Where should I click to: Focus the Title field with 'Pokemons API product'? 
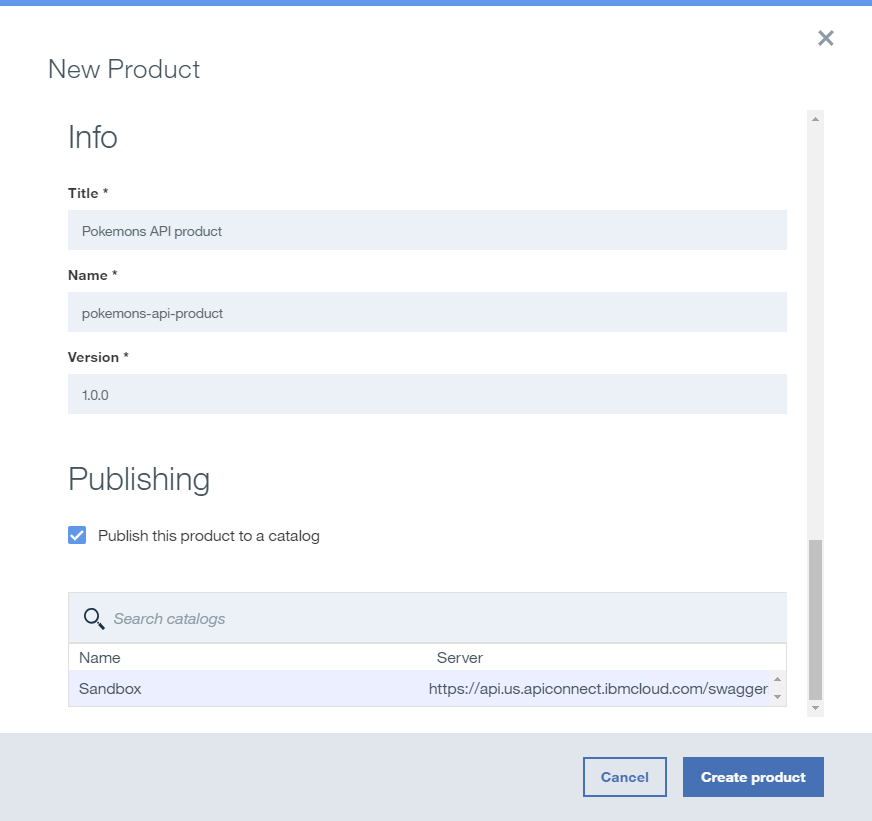click(x=427, y=231)
